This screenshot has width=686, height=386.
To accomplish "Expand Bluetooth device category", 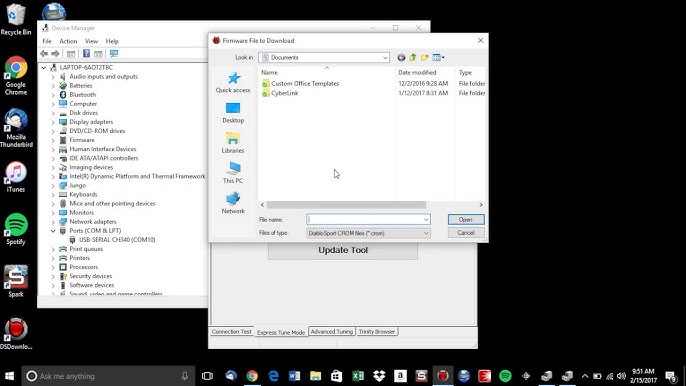I will tap(53, 95).
